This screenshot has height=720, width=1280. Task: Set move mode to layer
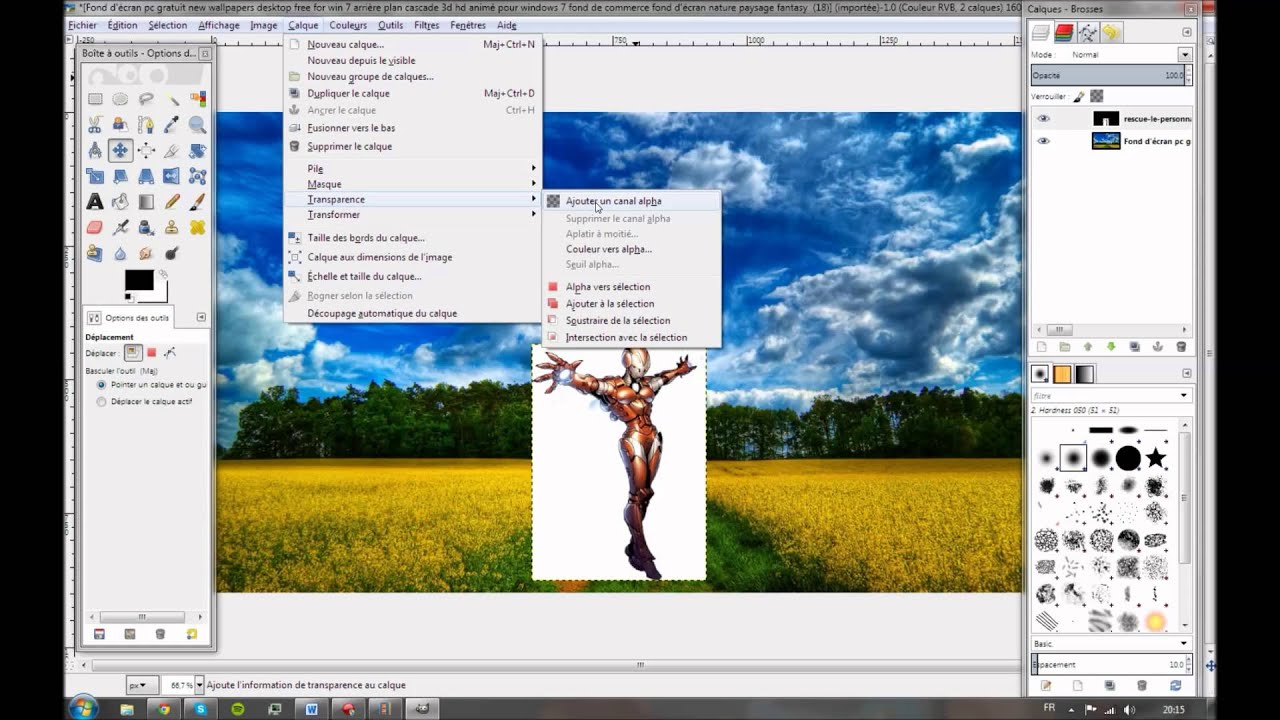tap(133, 353)
